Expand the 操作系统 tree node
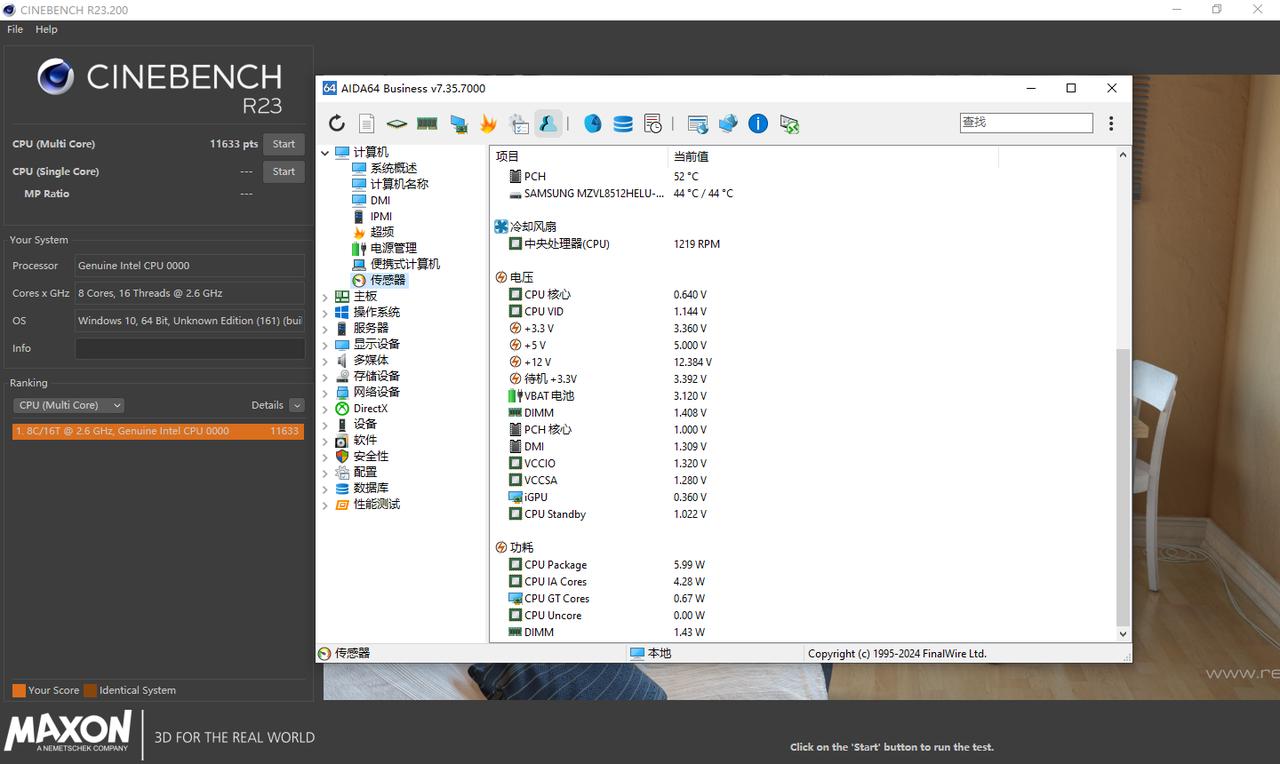Viewport: 1280px width, 764px height. 325,313
